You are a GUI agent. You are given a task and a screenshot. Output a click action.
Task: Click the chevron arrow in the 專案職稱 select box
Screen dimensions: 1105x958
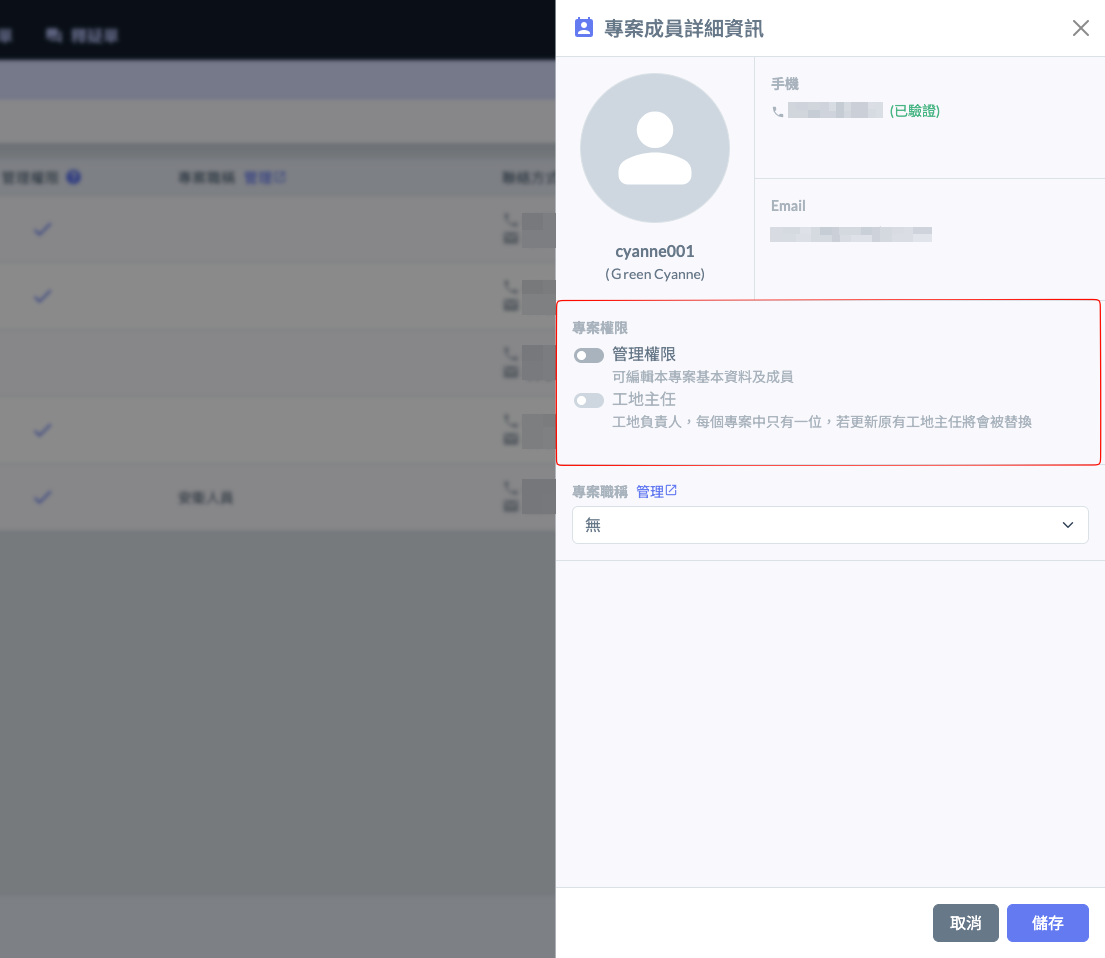pos(1068,525)
